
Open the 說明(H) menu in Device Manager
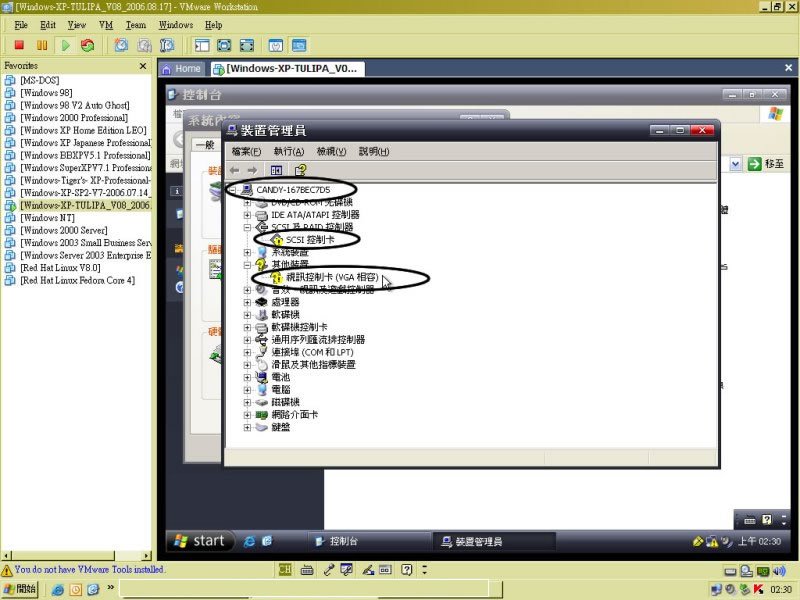tap(374, 152)
